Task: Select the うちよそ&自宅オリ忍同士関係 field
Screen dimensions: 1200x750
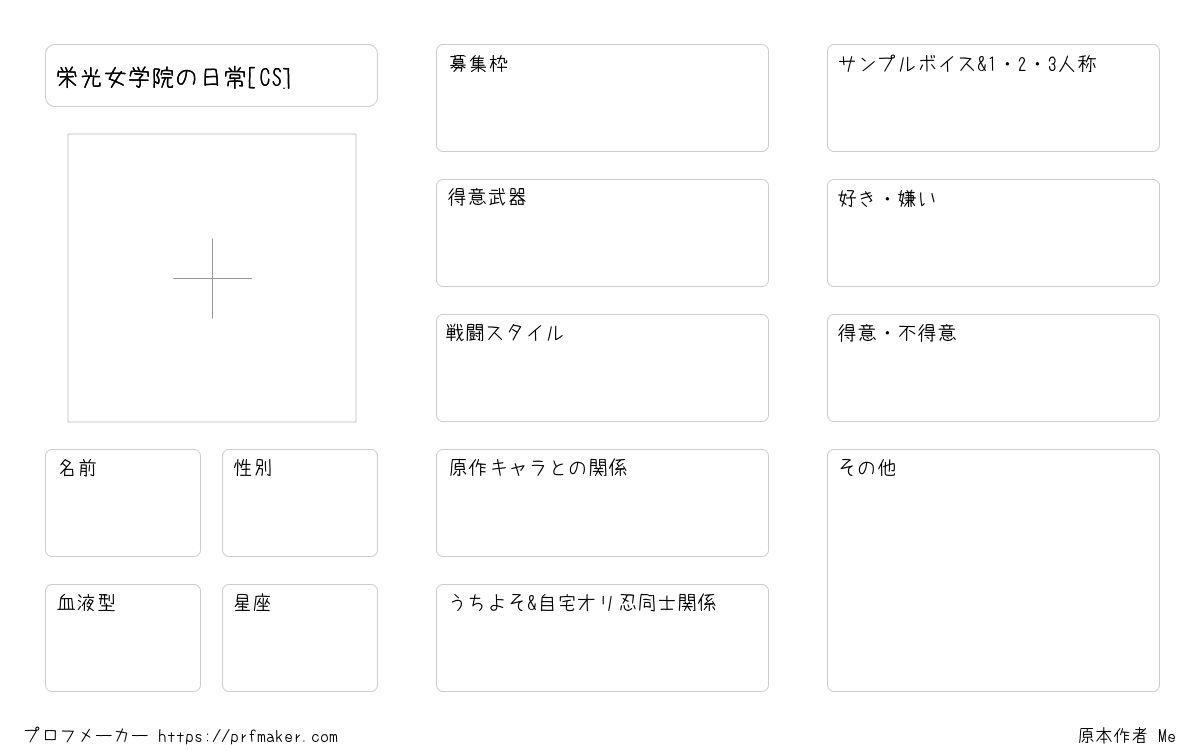Action: [x=602, y=638]
